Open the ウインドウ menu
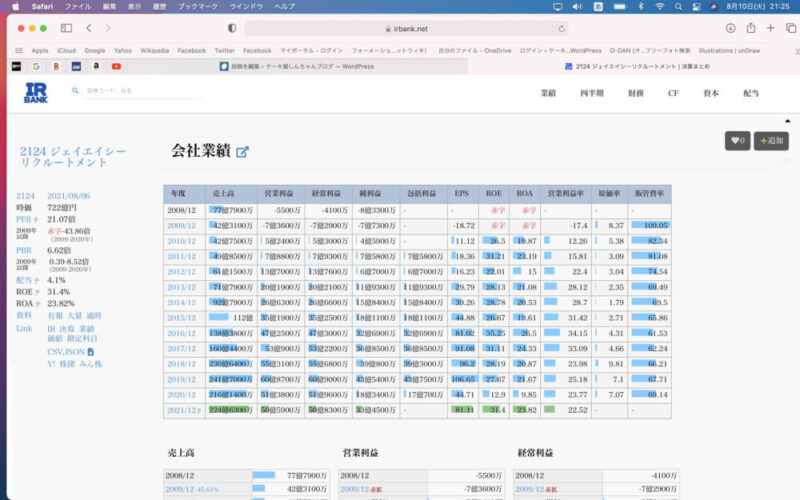This screenshot has width=800, height=500. pyautogui.click(x=246, y=7)
